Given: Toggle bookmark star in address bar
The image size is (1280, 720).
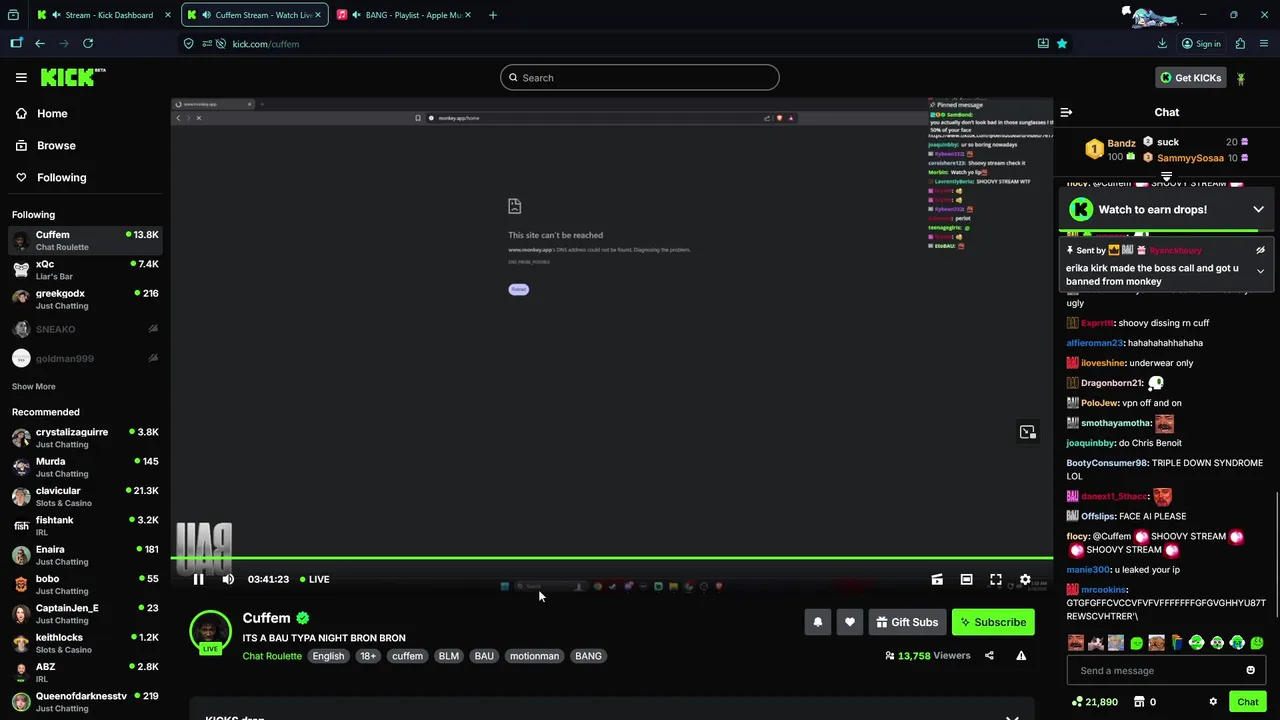Looking at the screenshot, I should (1062, 43).
